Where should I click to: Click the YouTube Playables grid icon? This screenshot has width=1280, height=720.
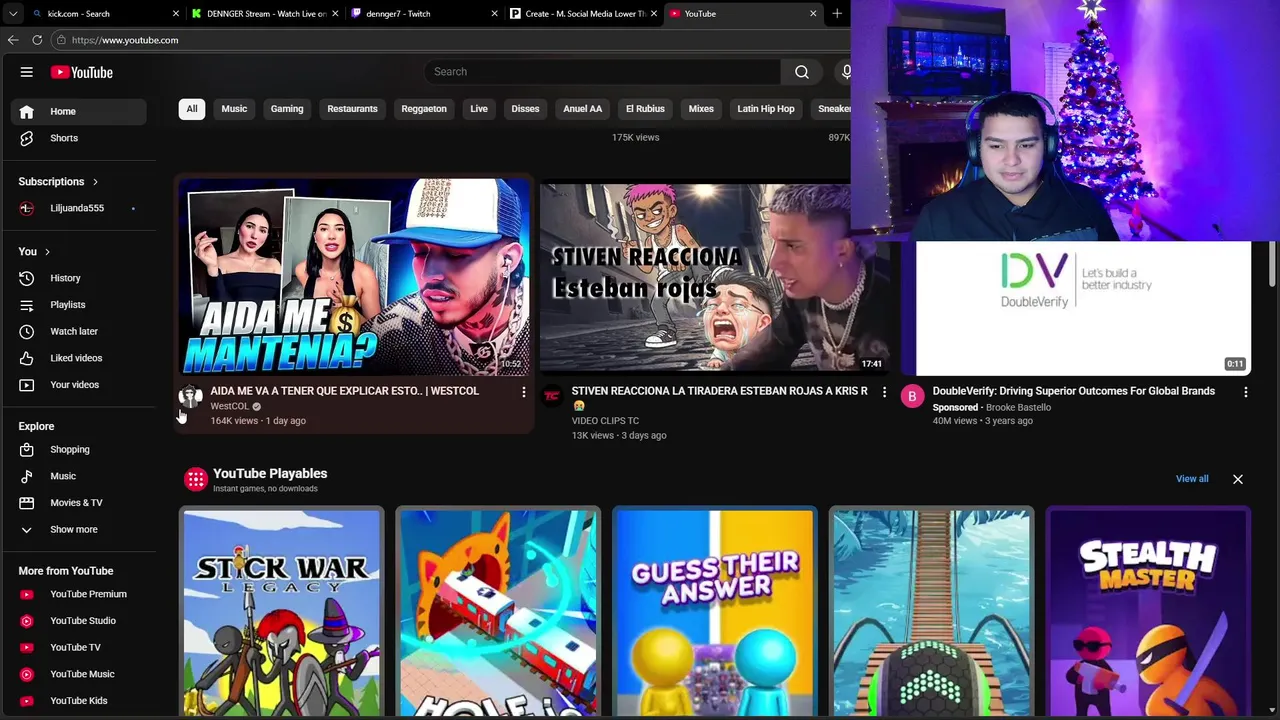pyautogui.click(x=195, y=480)
